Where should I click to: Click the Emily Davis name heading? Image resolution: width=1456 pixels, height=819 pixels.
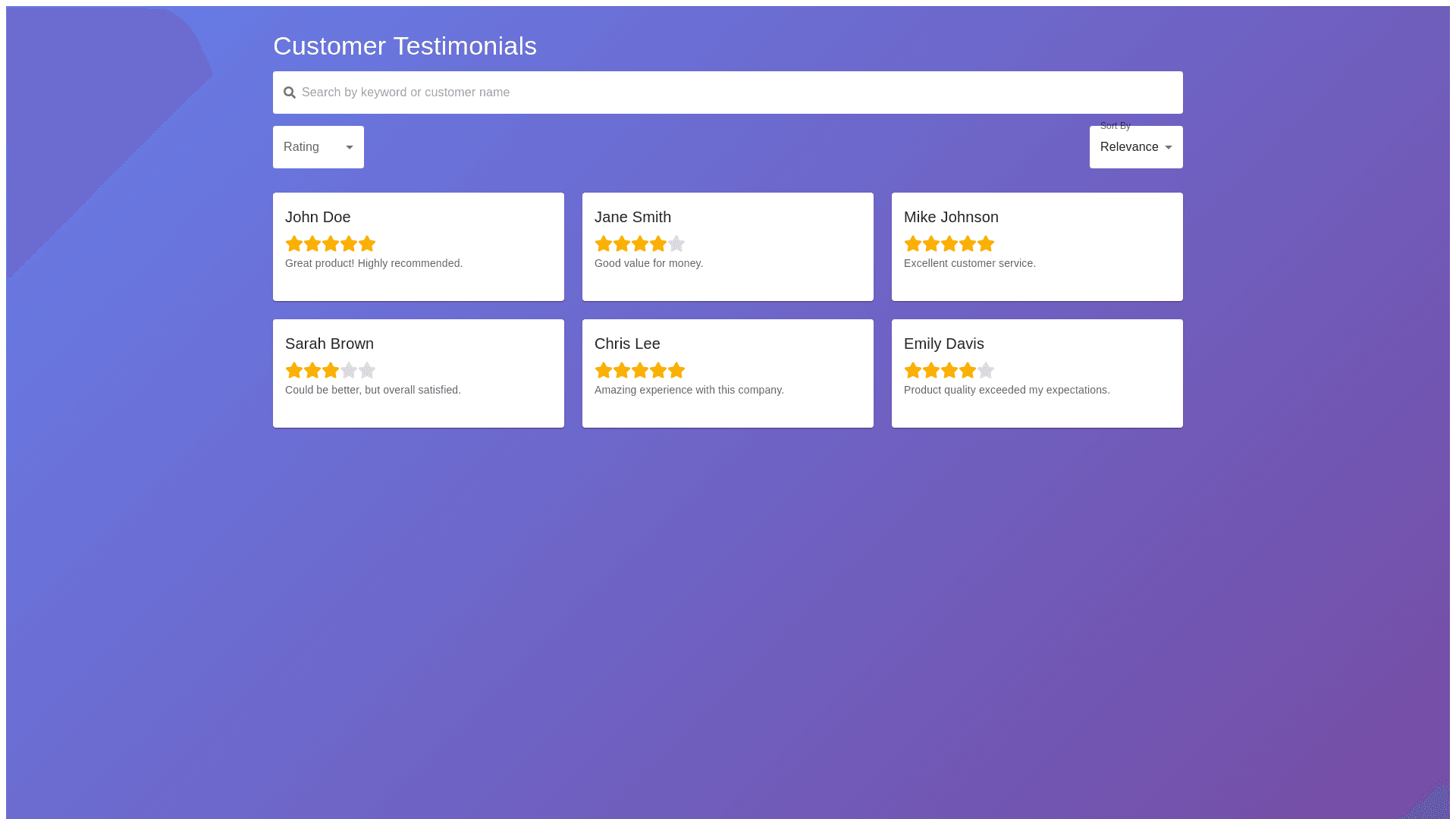944,344
